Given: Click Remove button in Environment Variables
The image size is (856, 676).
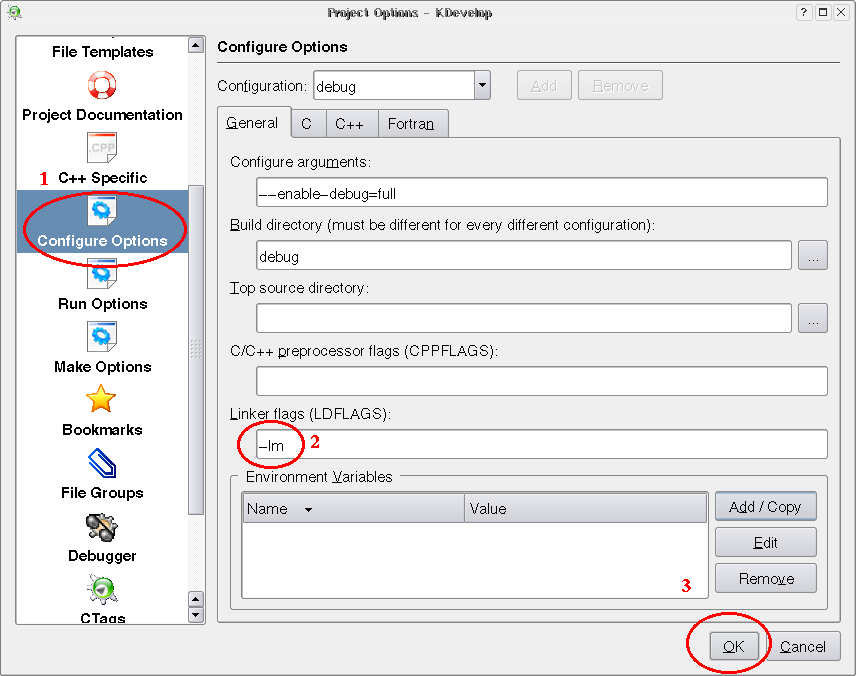Looking at the screenshot, I should [765, 578].
